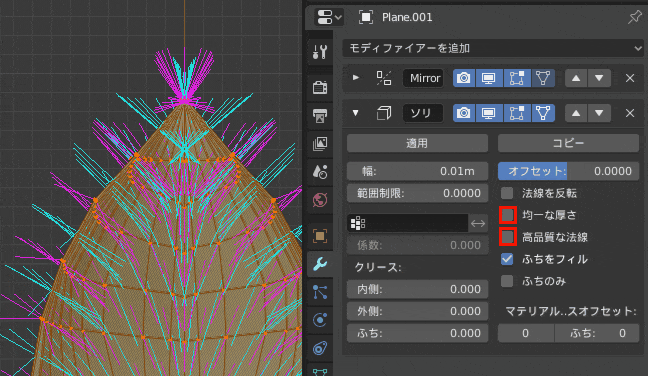This screenshot has height=376, width=648.
Task: Select the Modifiers wrench tab
Action: [x=320, y=264]
